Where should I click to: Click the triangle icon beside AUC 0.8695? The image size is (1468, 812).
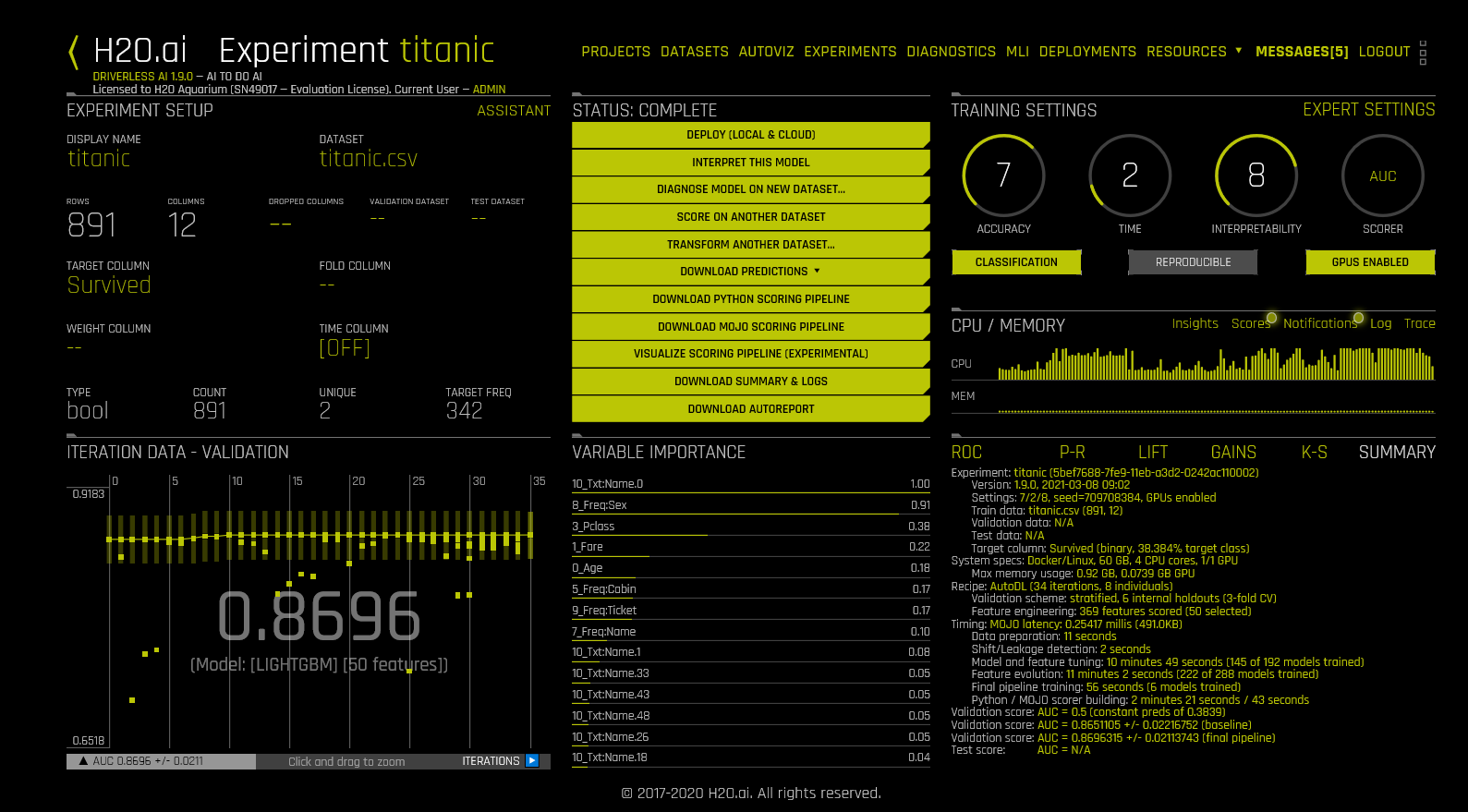coord(83,761)
